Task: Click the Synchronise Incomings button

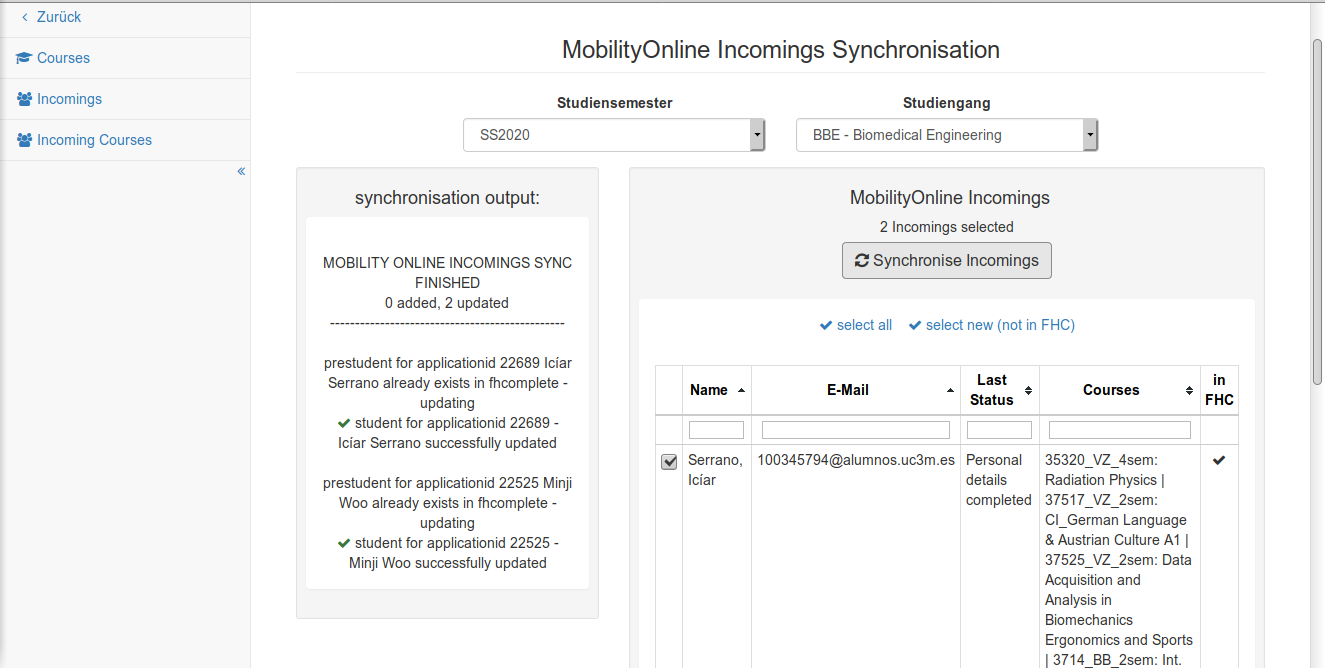Action: pyautogui.click(x=947, y=261)
